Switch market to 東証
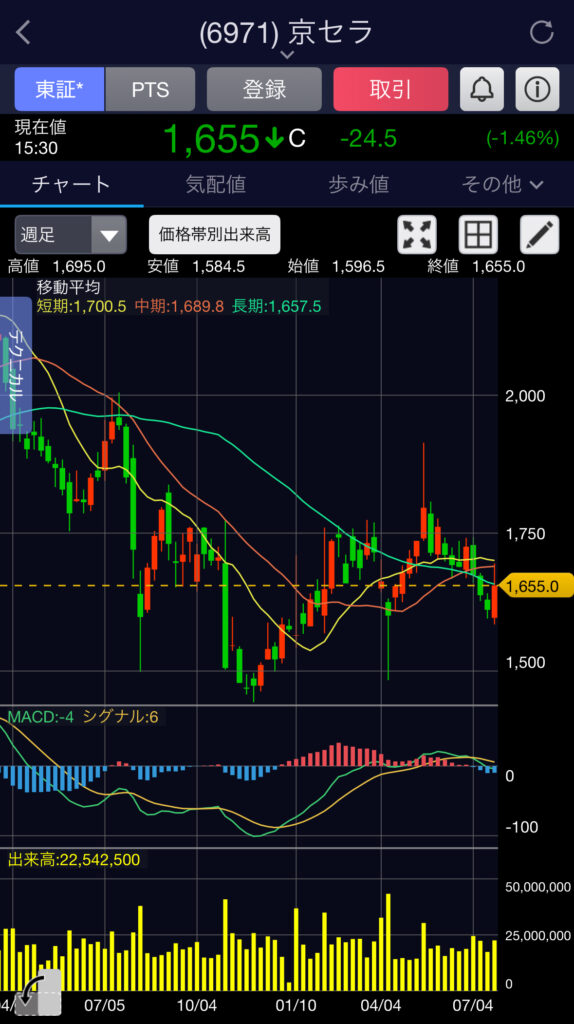574x1024 pixels. pos(59,89)
